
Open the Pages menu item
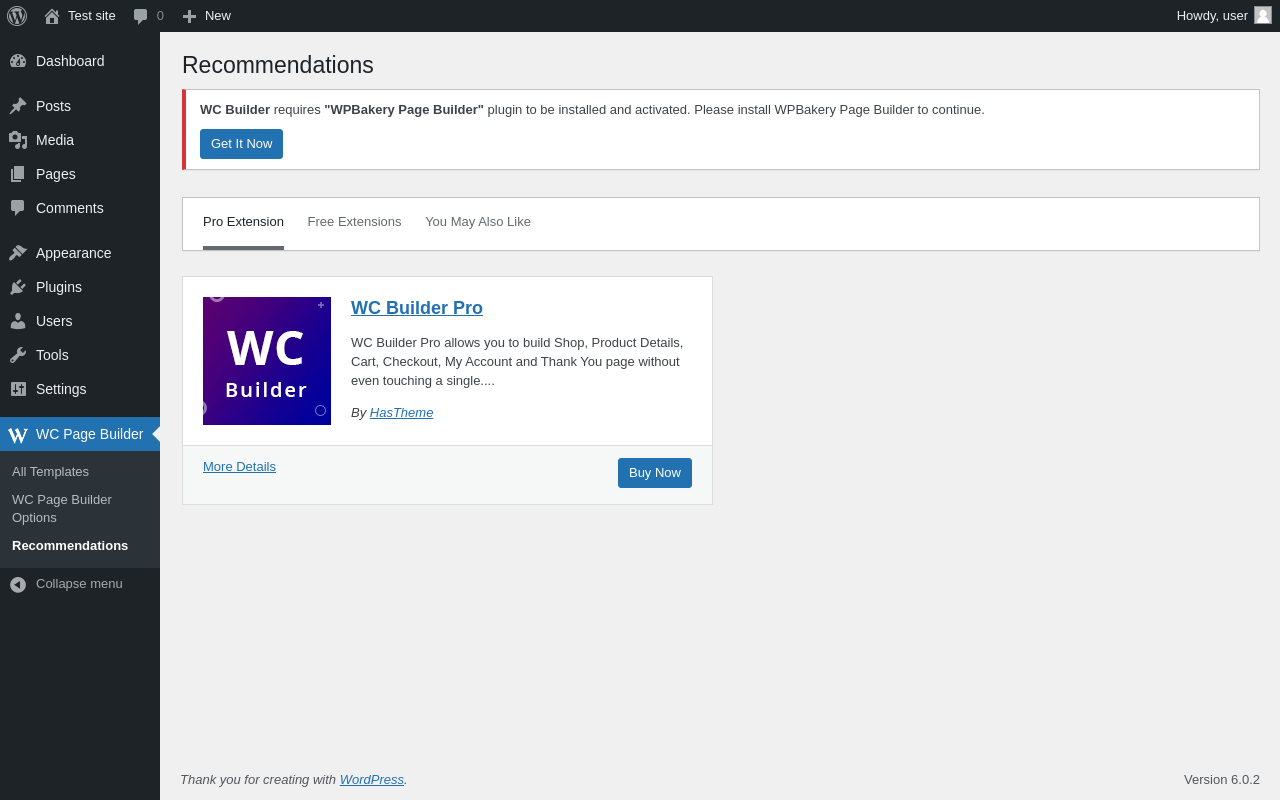[56, 174]
